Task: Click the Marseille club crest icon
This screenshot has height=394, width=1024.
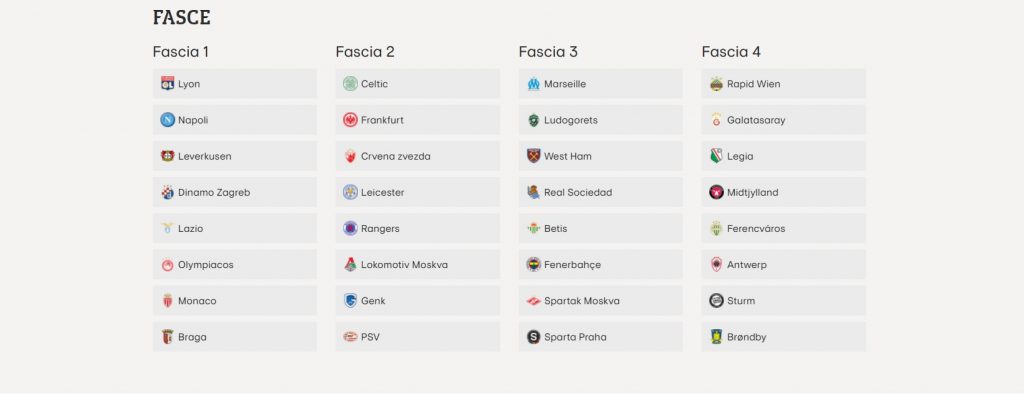Action: (534, 84)
